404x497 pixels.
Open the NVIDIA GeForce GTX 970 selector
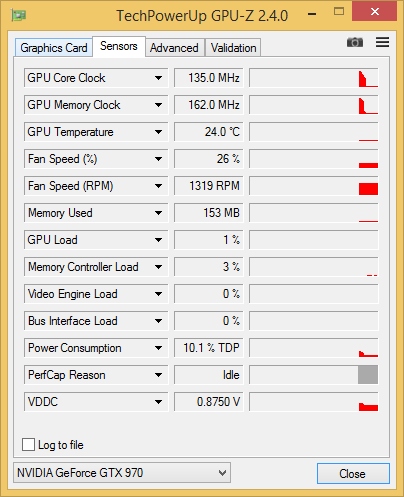coord(122,473)
